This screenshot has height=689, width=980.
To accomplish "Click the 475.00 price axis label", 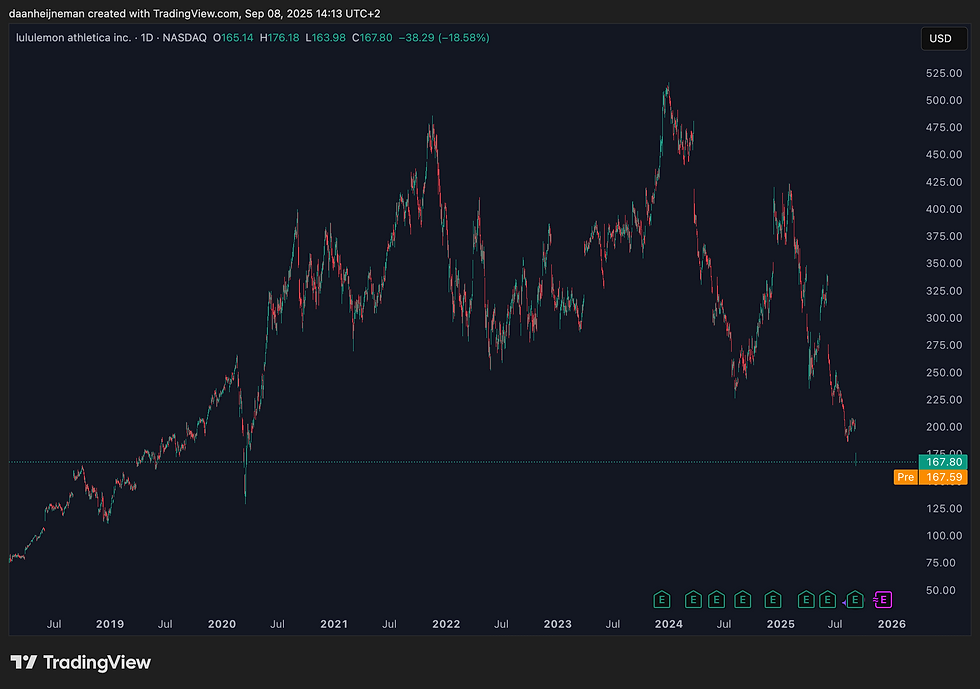I will [944, 128].
